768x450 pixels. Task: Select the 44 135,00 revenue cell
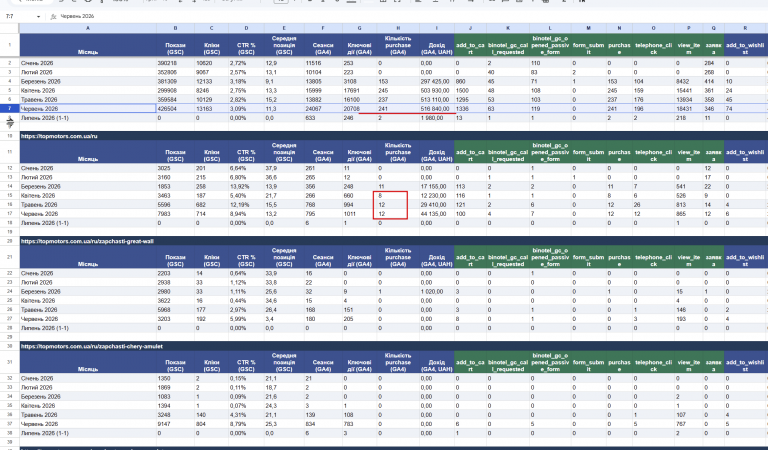pos(437,214)
